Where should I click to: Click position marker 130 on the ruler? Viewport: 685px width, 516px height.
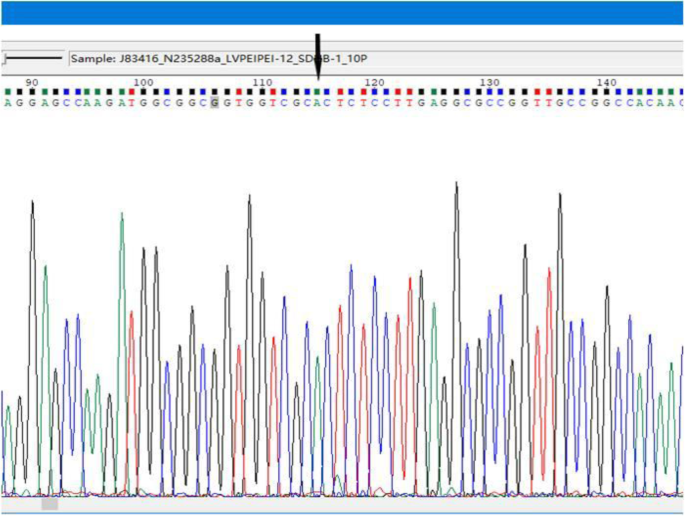pyautogui.click(x=489, y=83)
